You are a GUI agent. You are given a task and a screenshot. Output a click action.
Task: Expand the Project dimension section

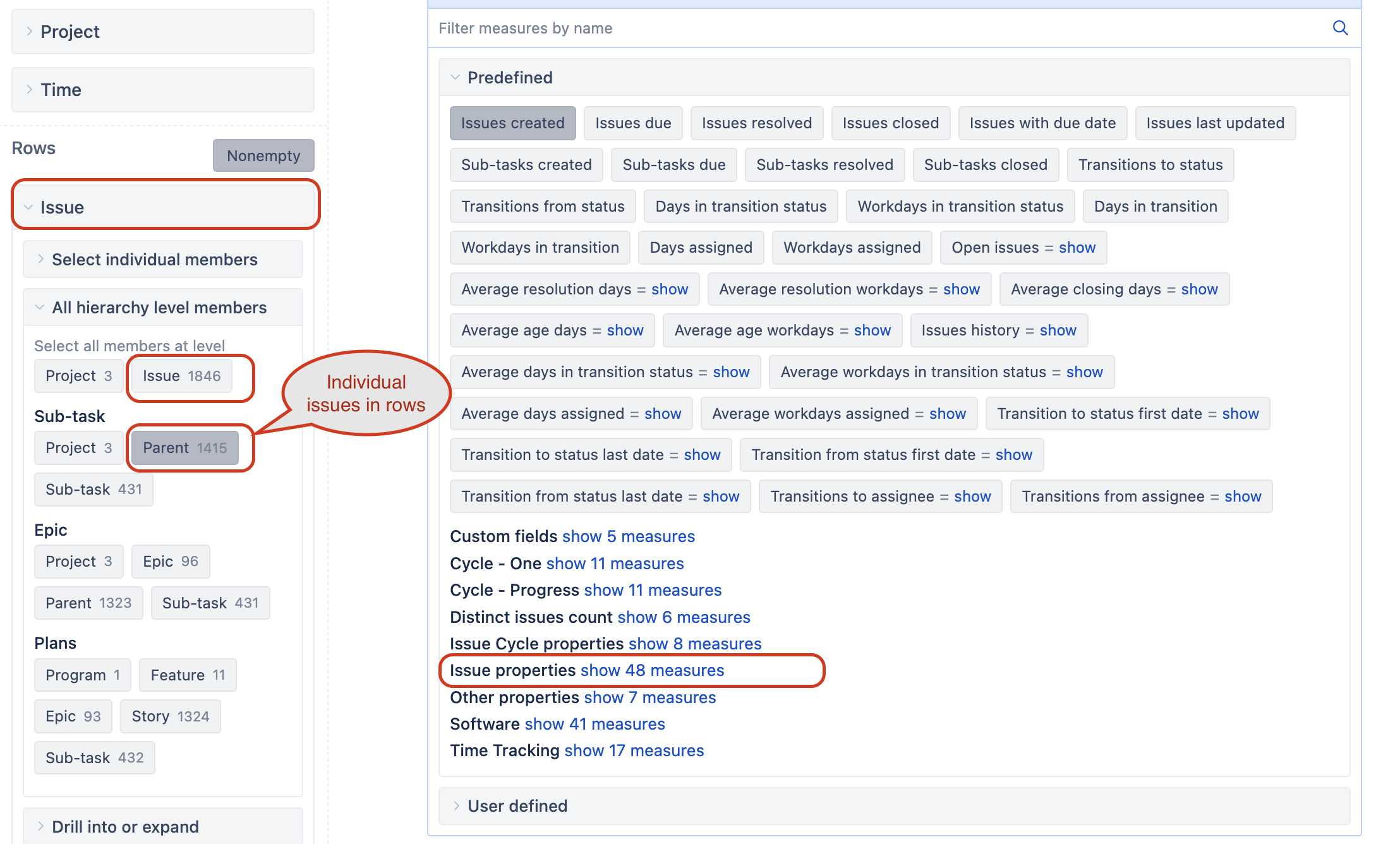coord(69,32)
